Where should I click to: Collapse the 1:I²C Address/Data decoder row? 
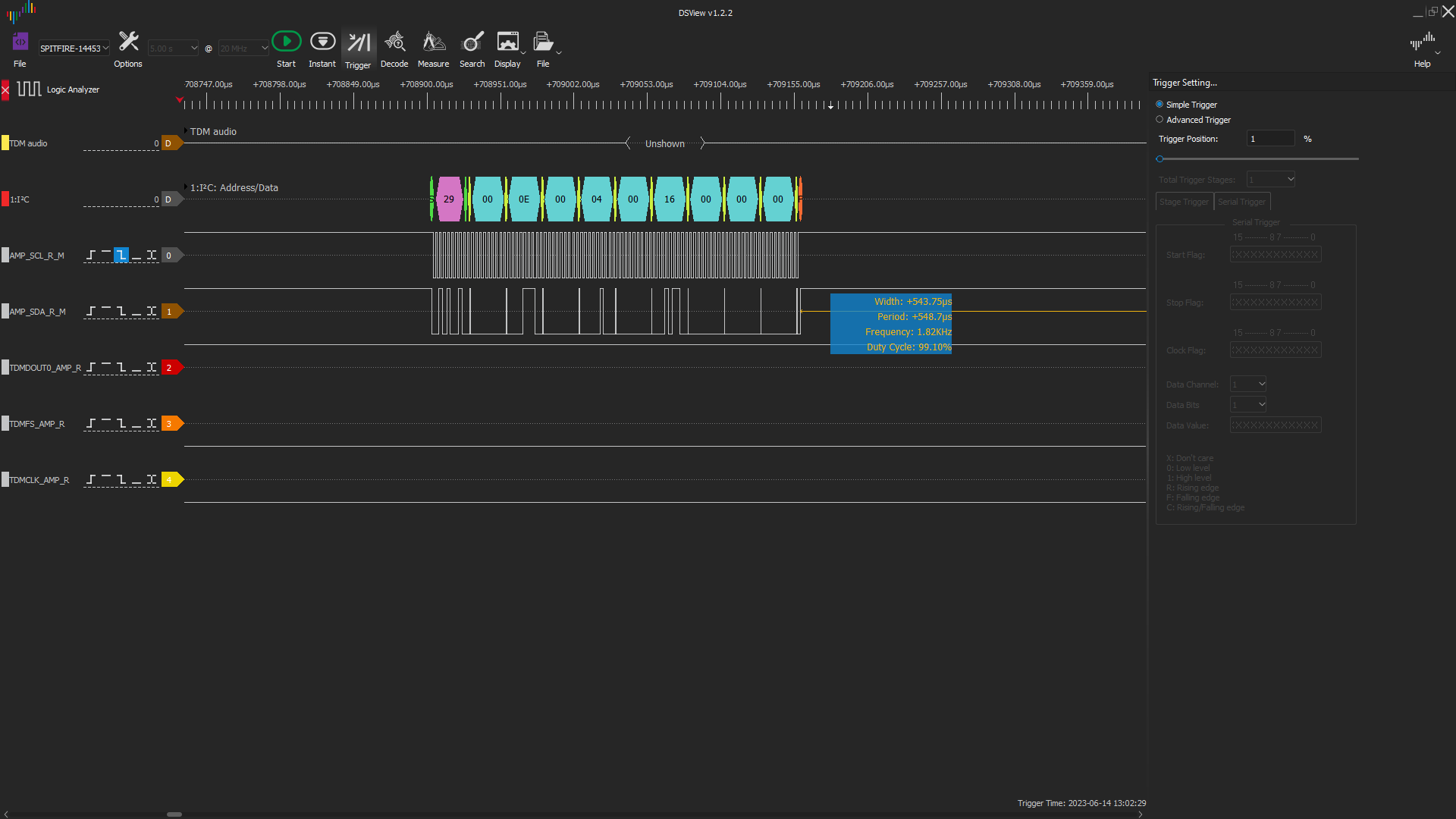pyautogui.click(x=186, y=187)
